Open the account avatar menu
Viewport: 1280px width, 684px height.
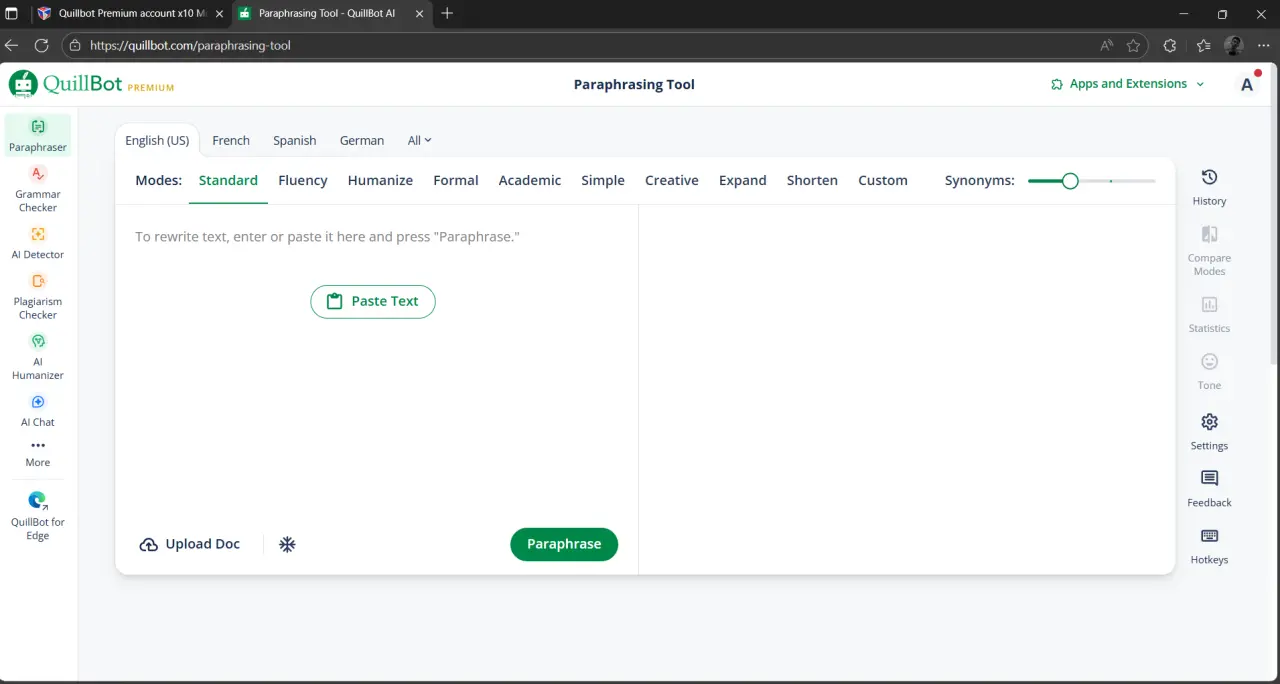click(1247, 84)
